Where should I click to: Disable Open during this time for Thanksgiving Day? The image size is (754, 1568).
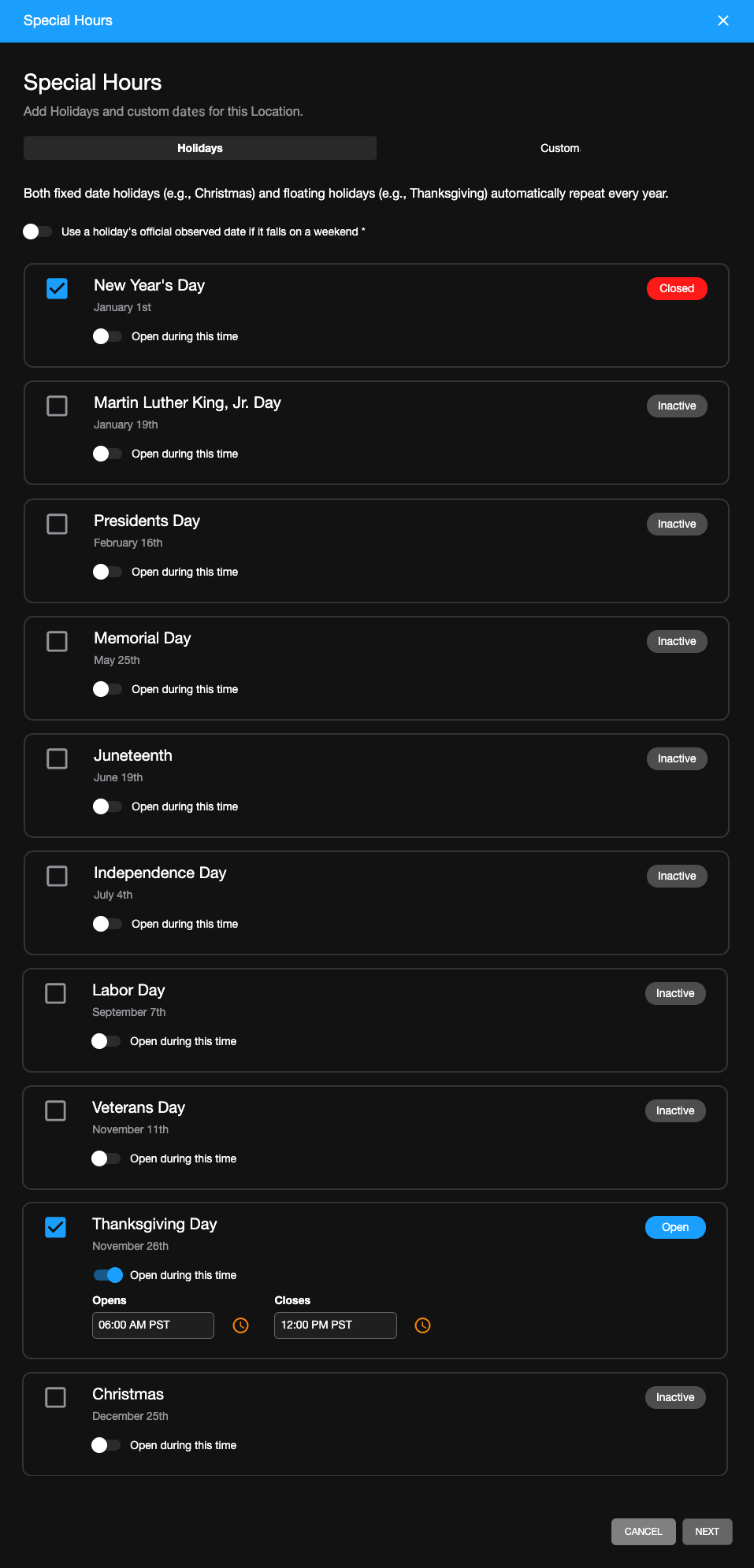pos(108,1274)
